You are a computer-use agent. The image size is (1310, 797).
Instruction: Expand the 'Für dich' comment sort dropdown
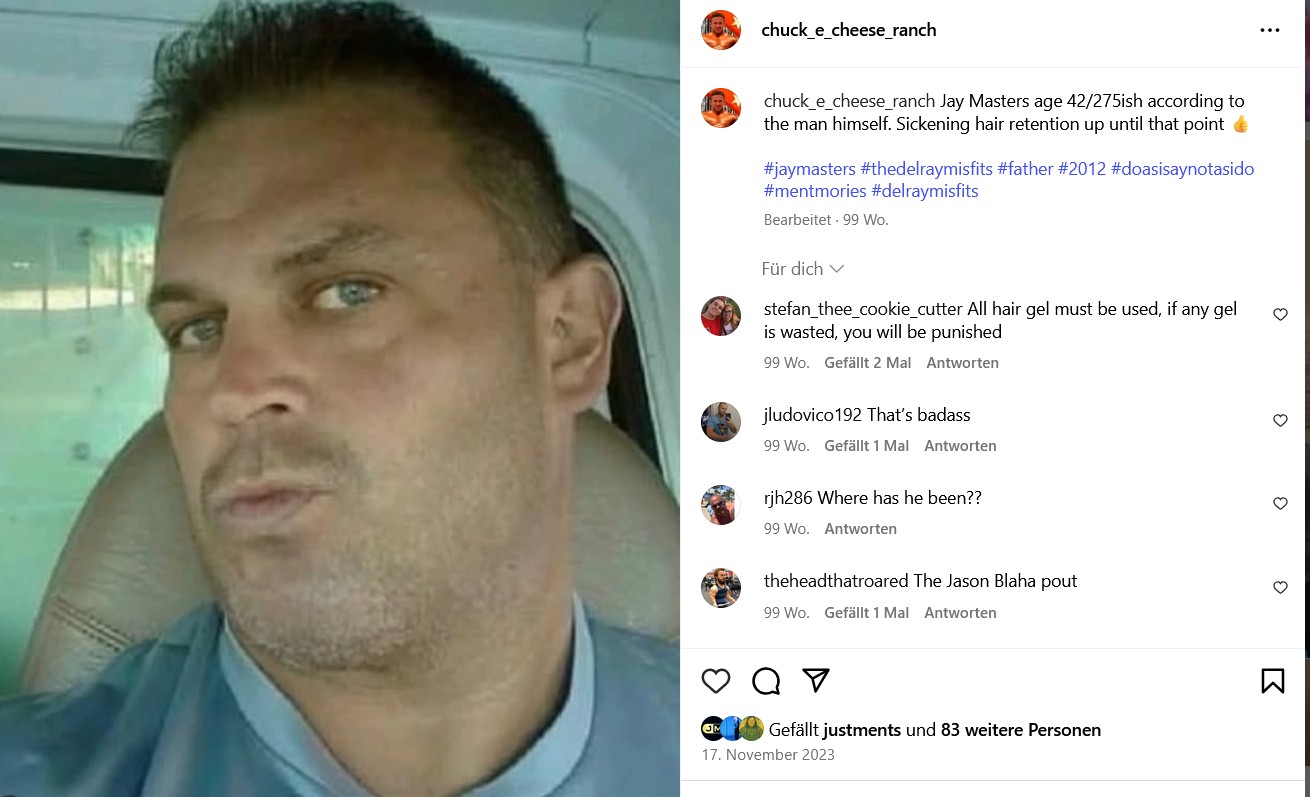[x=802, y=269]
